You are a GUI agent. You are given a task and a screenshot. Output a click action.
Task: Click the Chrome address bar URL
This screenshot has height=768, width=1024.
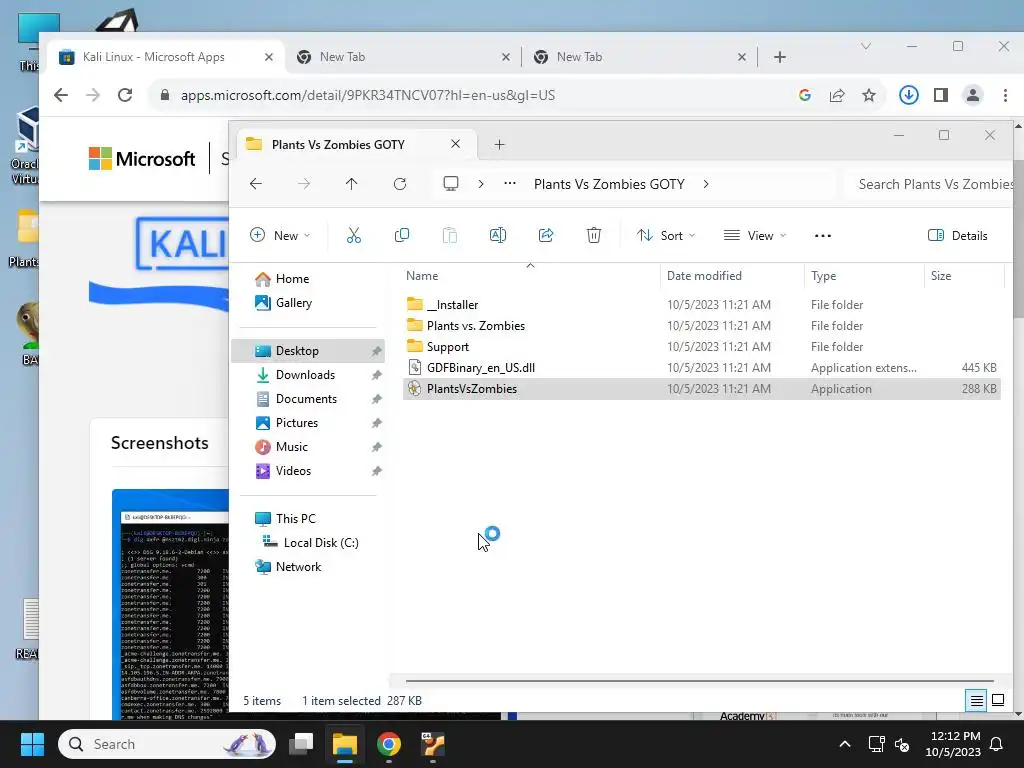[368, 95]
